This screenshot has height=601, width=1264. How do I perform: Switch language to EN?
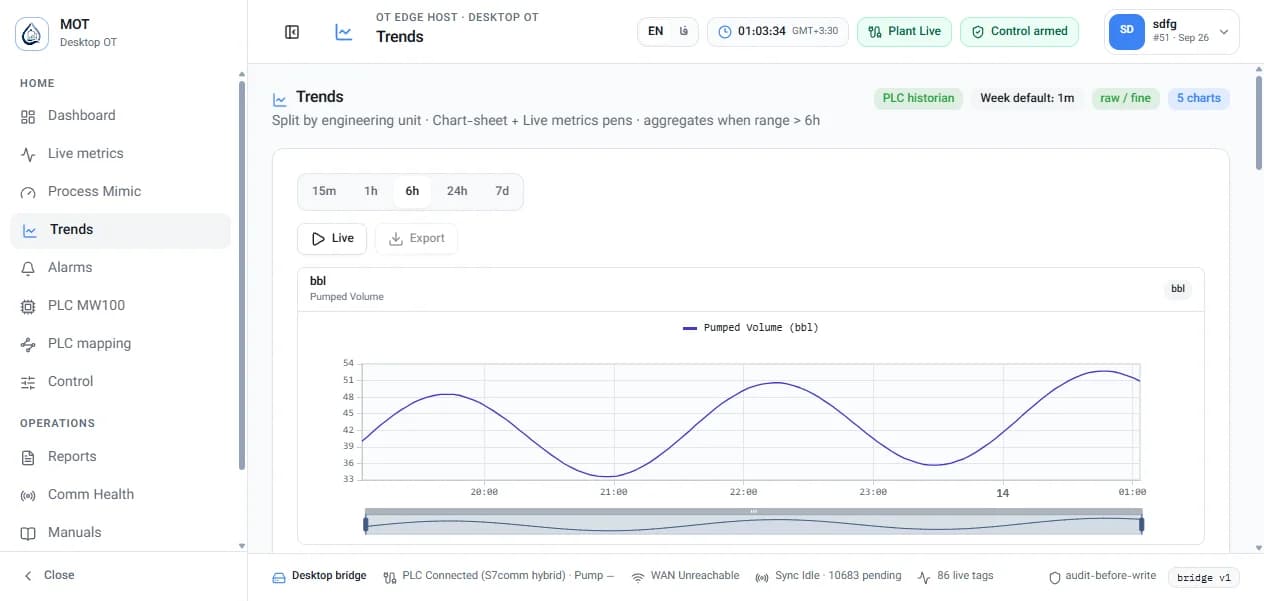(655, 31)
